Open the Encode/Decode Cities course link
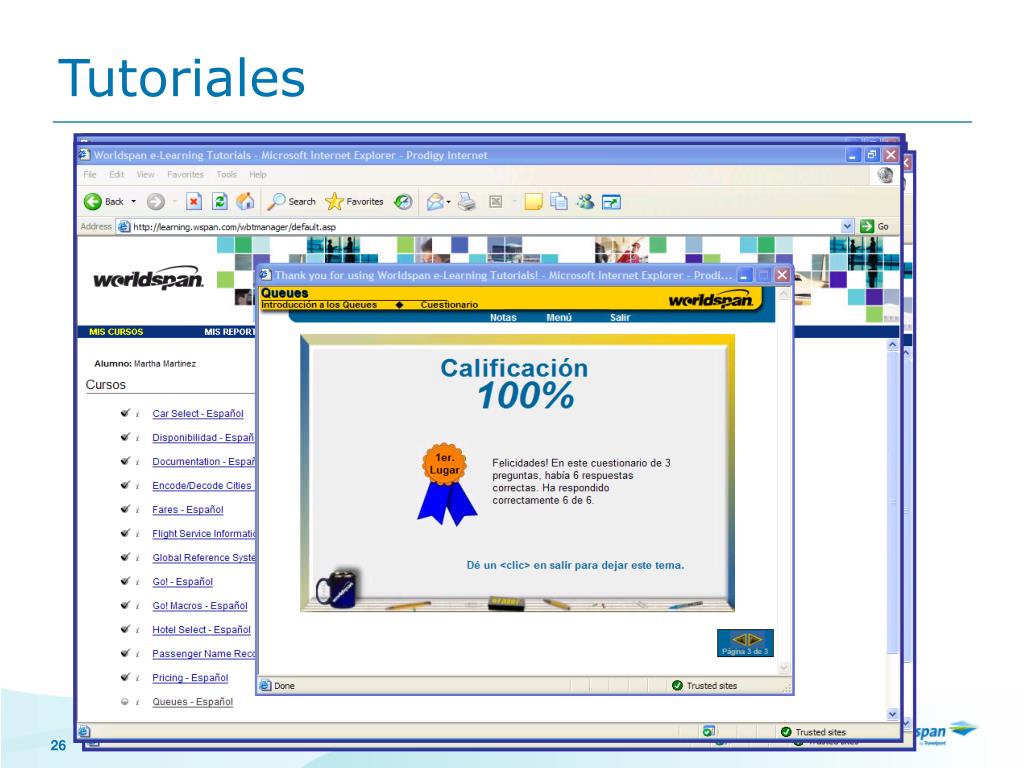Image resolution: width=1024 pixels, height=768 pixels. coord(203,486)
